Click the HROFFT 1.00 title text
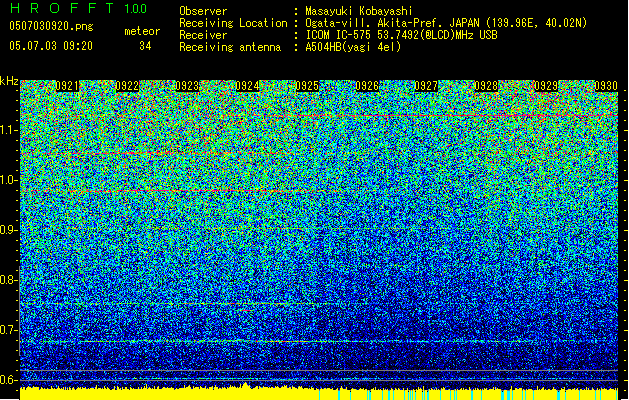629x400 pixels. pyautogui.click(x=78, y=8)
